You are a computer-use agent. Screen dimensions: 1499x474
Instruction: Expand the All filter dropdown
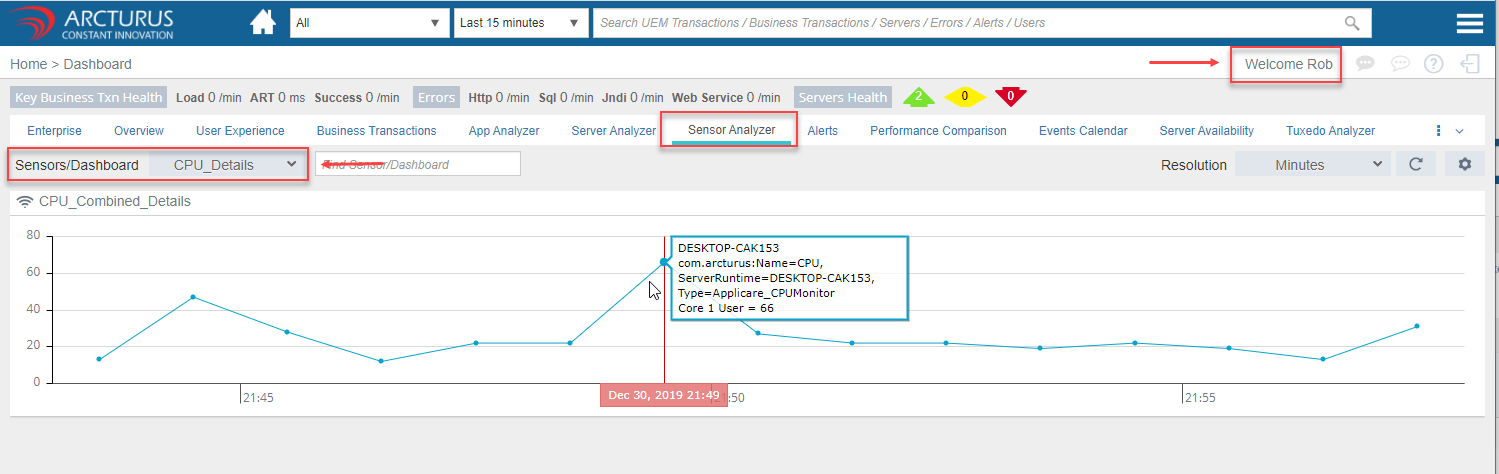[369, 23]
